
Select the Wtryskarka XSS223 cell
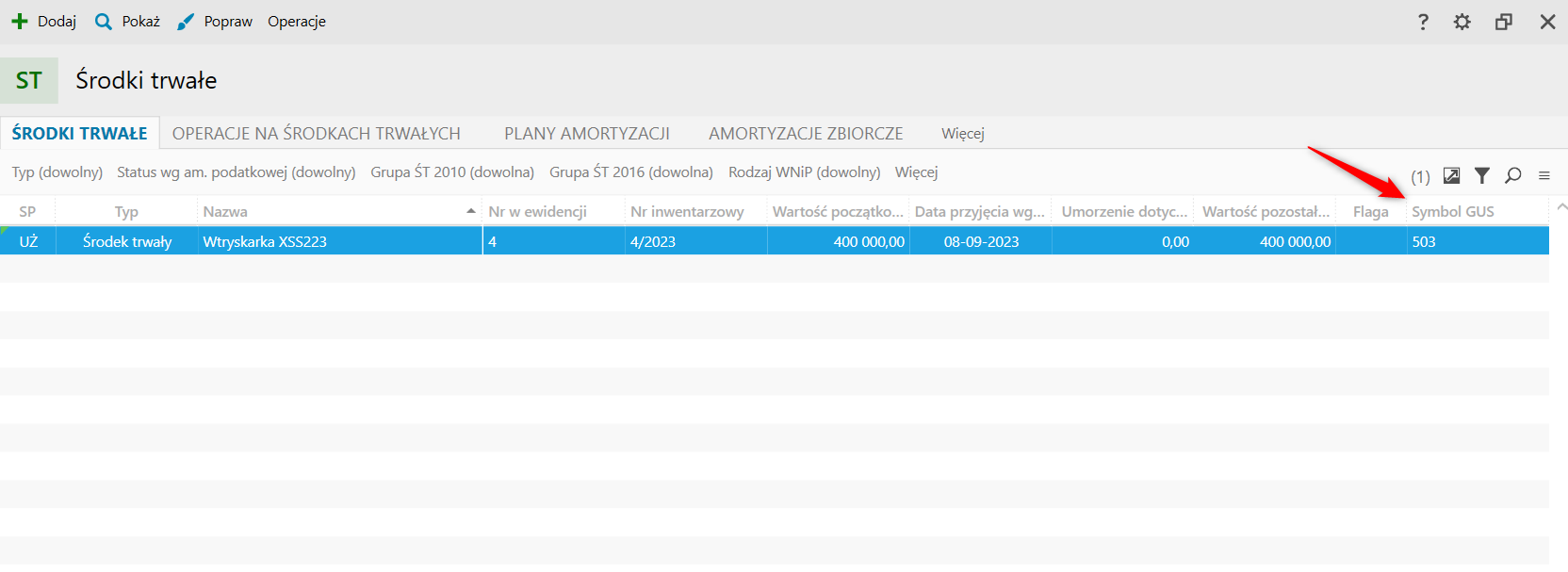coord(340,241)
